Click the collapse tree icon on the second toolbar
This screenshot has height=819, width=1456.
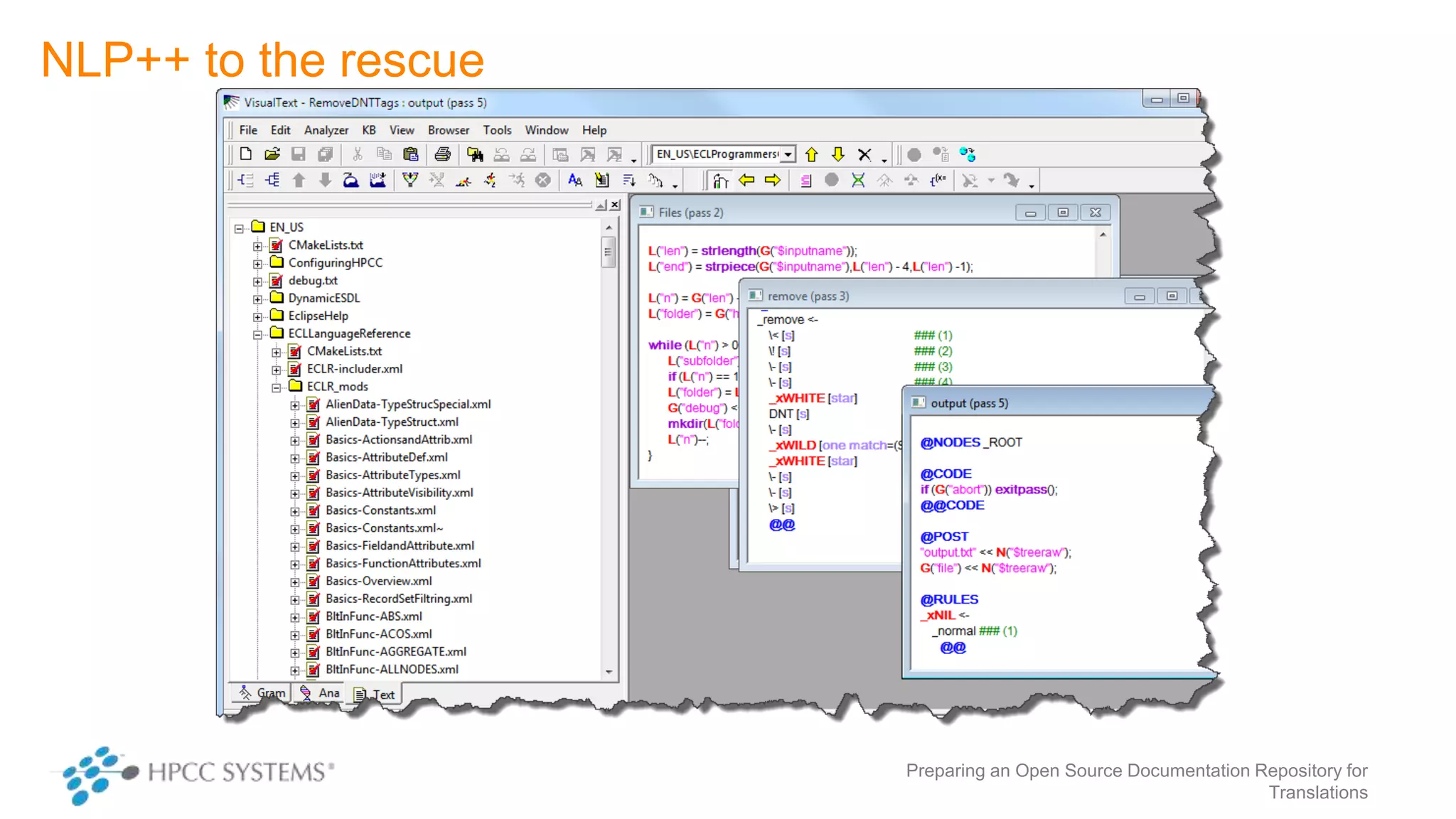(x=246, y=180)
